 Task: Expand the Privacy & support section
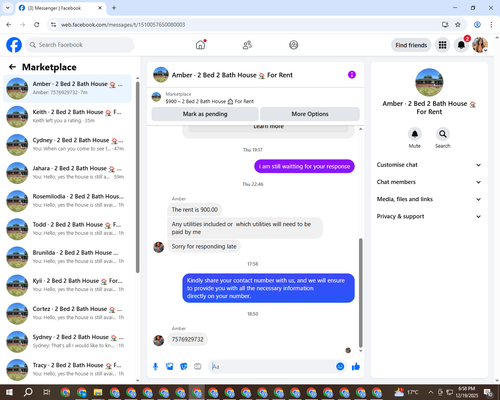[429, 216]
